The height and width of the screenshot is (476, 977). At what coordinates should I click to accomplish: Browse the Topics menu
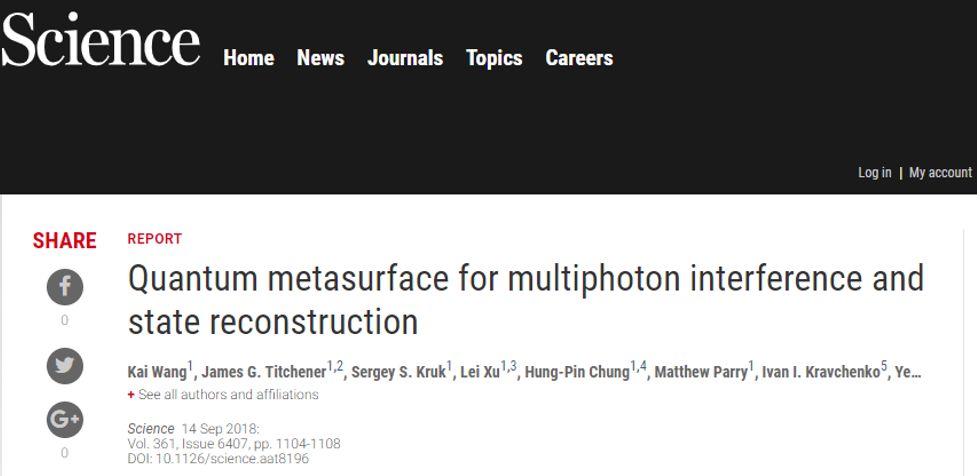pos(494,58)
